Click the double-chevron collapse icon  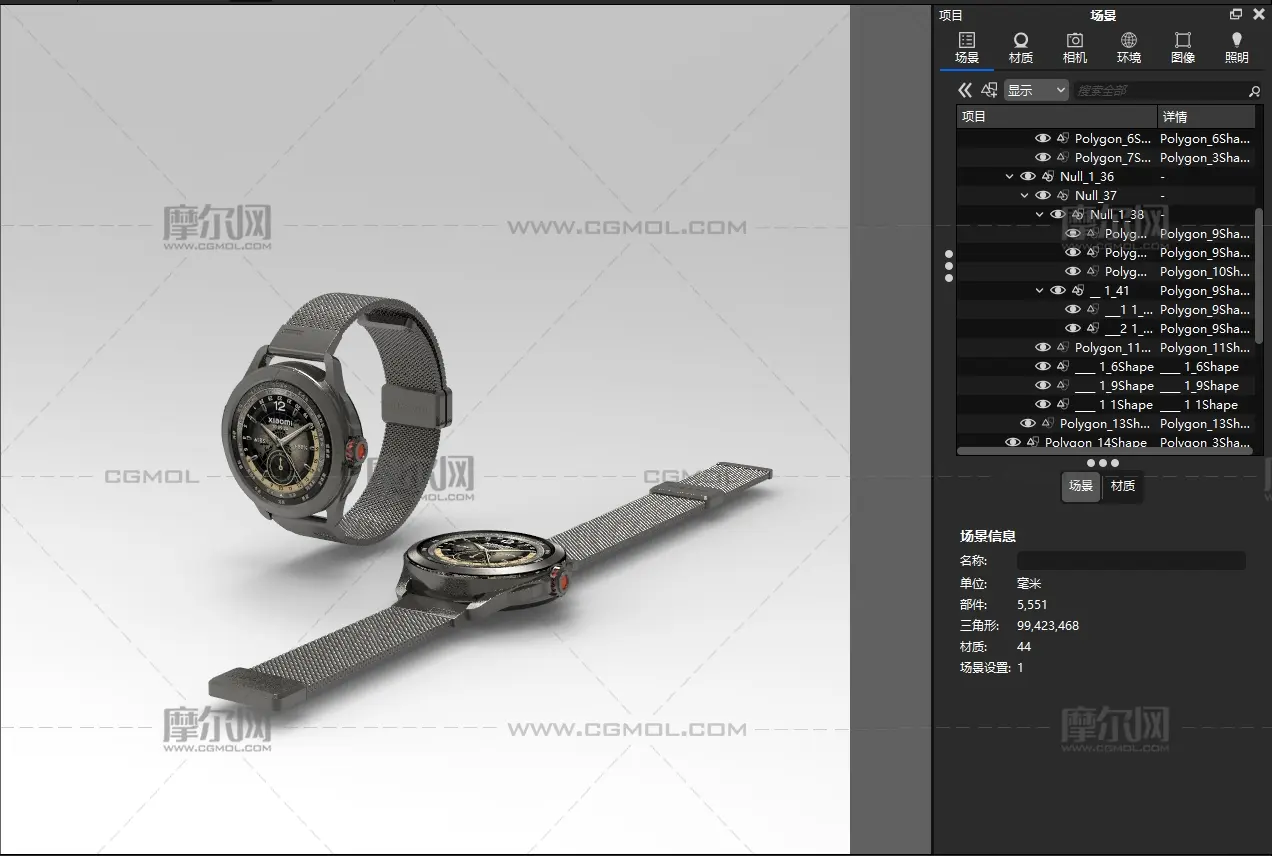965,90
